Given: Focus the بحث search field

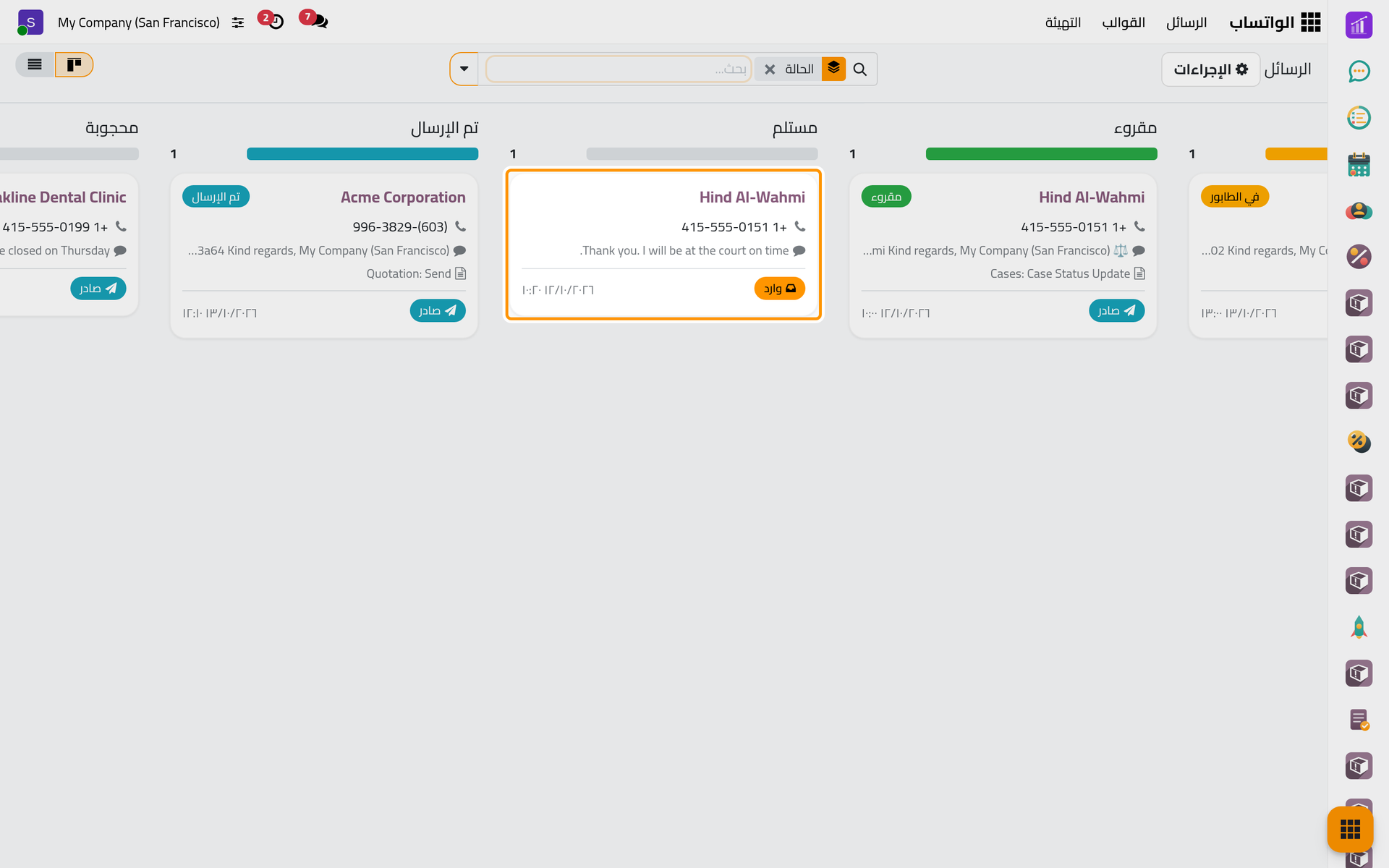Looking at the screenshot, I should (619, 69).
